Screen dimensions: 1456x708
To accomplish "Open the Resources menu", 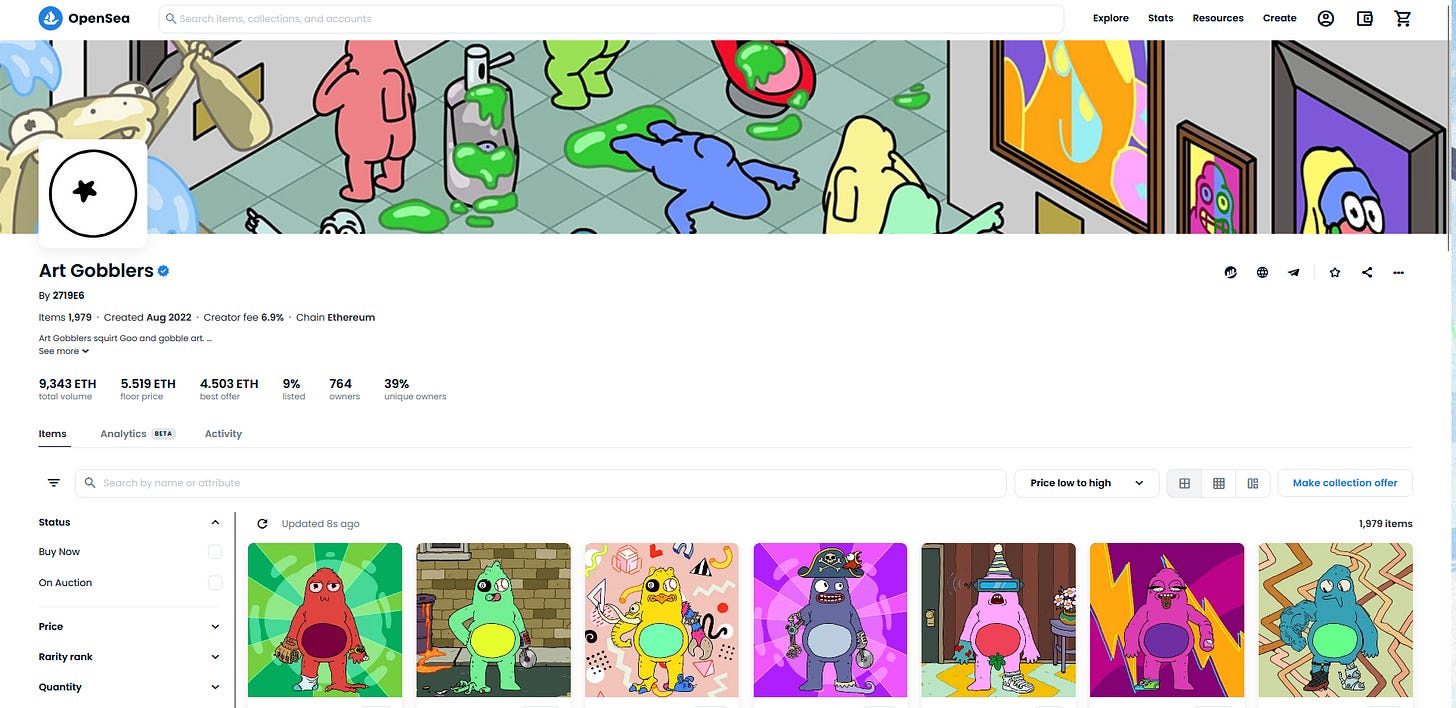I will pos(1218,18).
